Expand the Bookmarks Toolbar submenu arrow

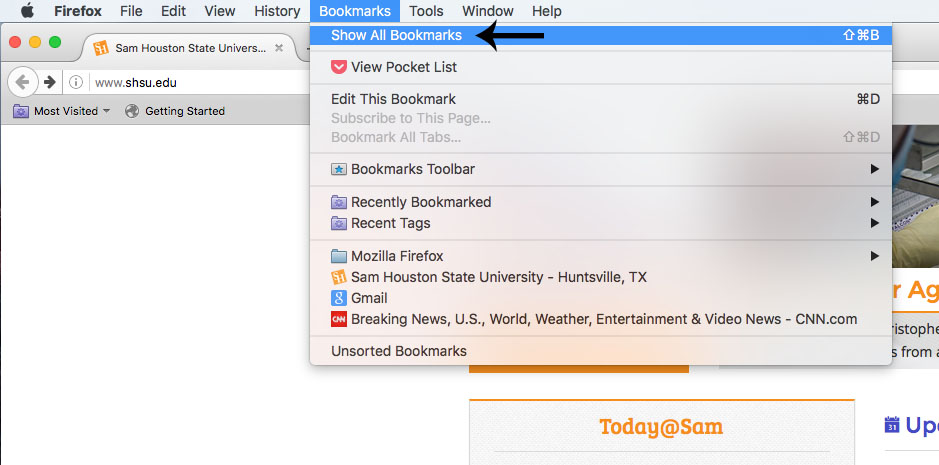click(x=874, y=170)
